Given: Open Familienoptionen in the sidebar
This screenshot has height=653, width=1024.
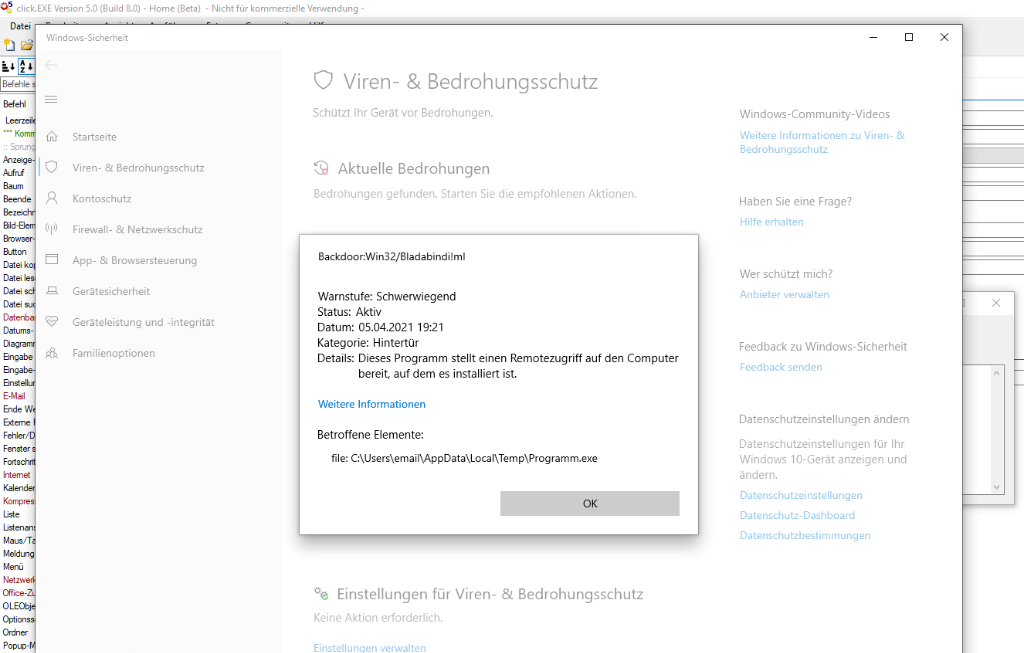Looking at the screenshot, I should 114,353.
